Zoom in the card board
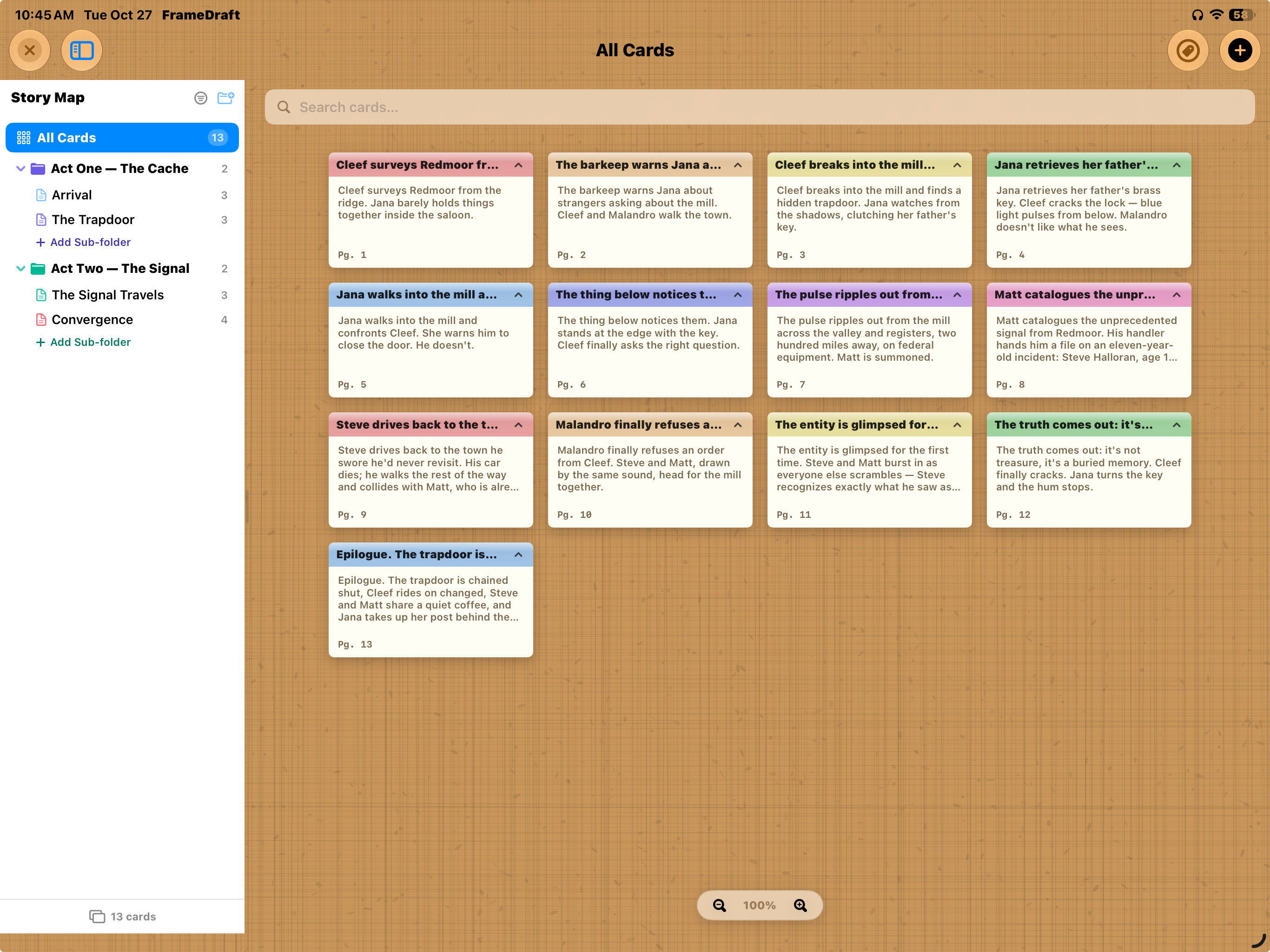 pyautogui.click(x=800, y=906)
